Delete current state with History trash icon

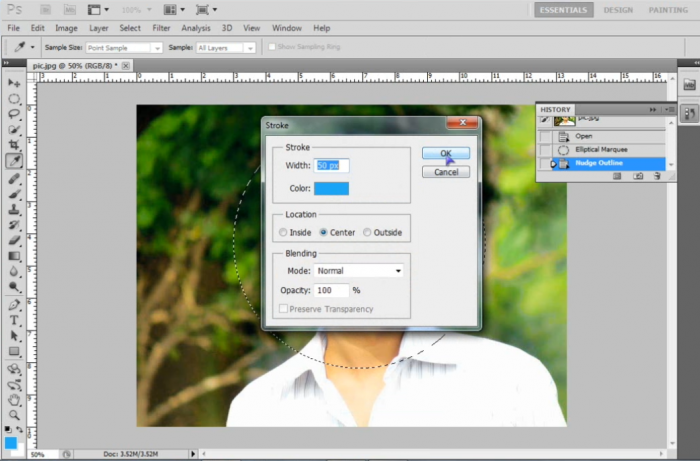point(657,176)
